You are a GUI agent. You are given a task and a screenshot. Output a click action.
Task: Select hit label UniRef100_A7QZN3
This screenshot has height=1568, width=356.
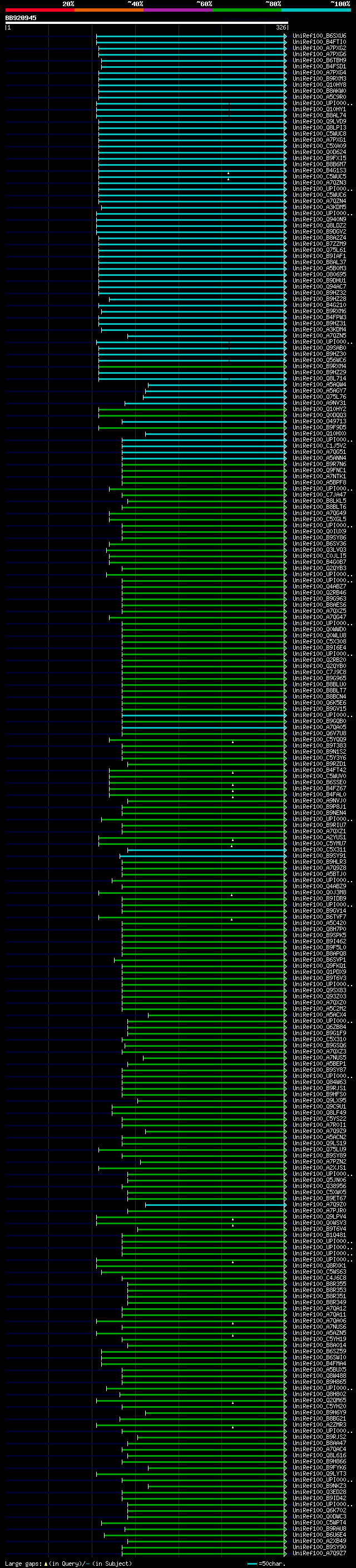(x=319, y=182)
